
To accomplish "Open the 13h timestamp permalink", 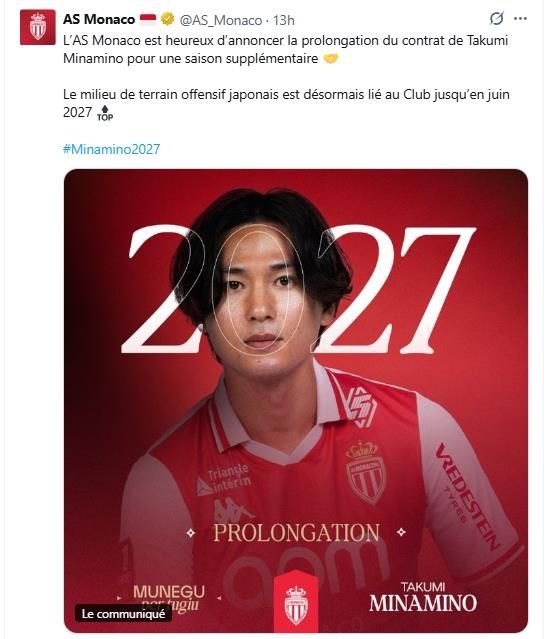I will point(284,20).
